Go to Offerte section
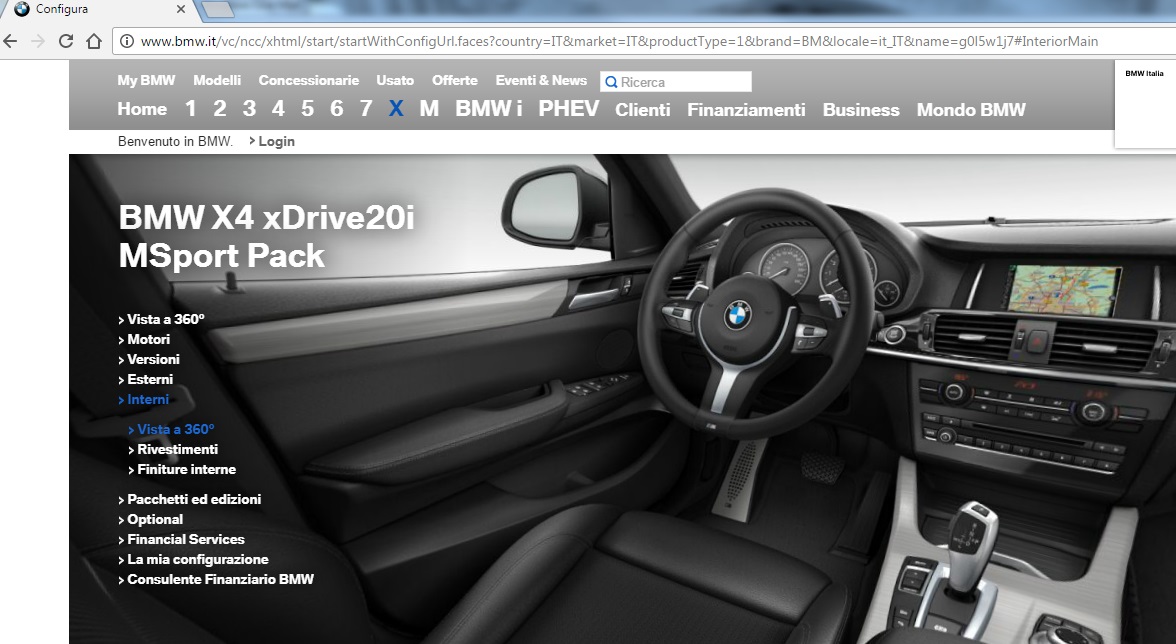Image resolution: width=1176 pixels, height=644 pixels. [454, 80]
